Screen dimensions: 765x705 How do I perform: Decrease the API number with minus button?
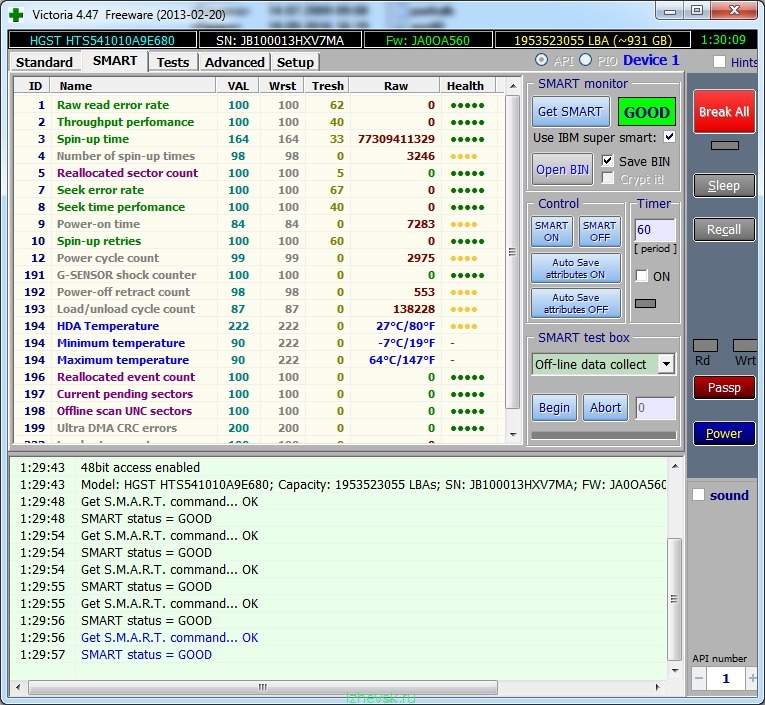pyautogui.click(x=699, y=679)
